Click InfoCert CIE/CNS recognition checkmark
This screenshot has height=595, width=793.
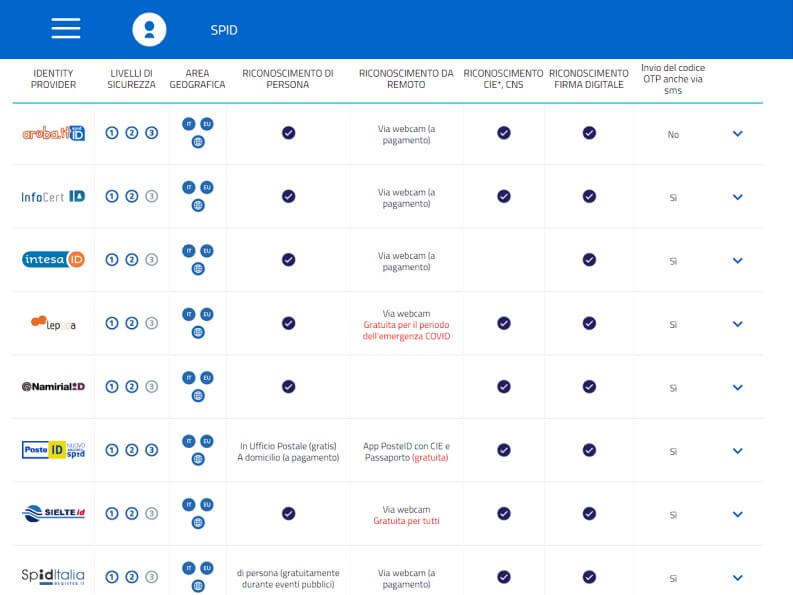coord(504,196)
